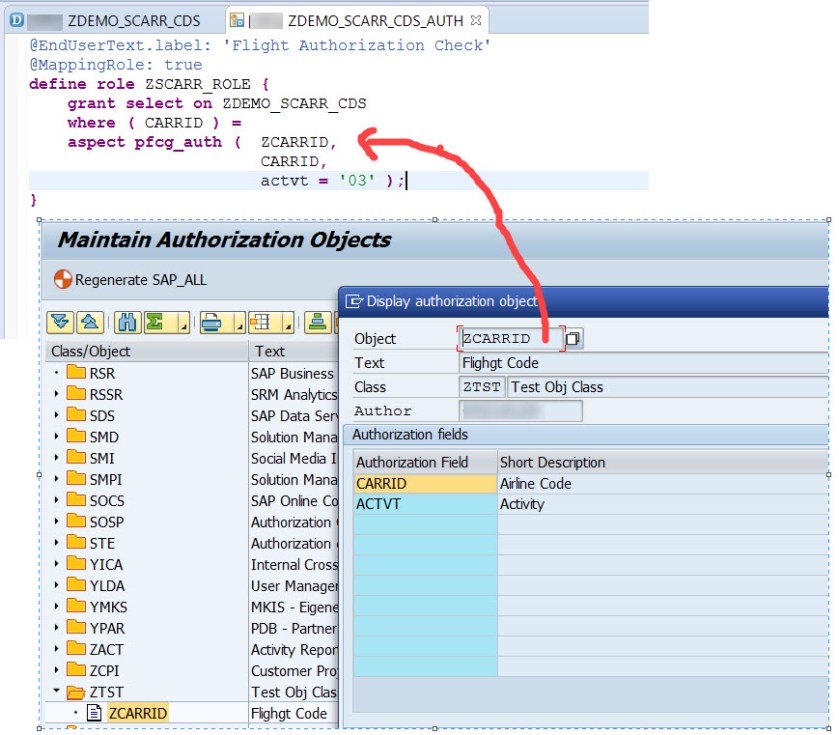Click the value help icon beside ZCARRID
839x735 pixels.
pos(573,339)
